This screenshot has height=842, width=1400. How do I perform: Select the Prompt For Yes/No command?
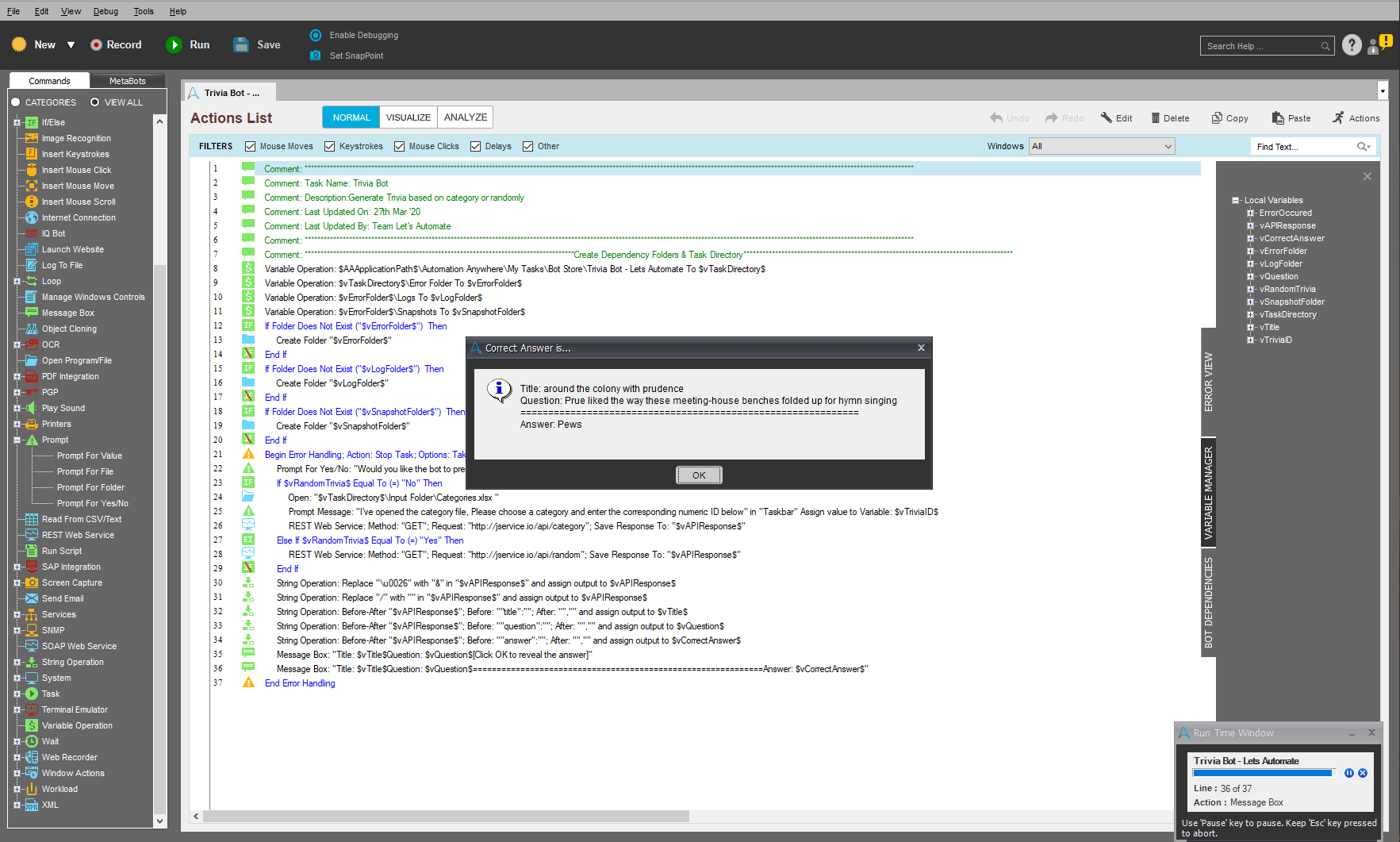pyautogui.click(x=92, y=503)
